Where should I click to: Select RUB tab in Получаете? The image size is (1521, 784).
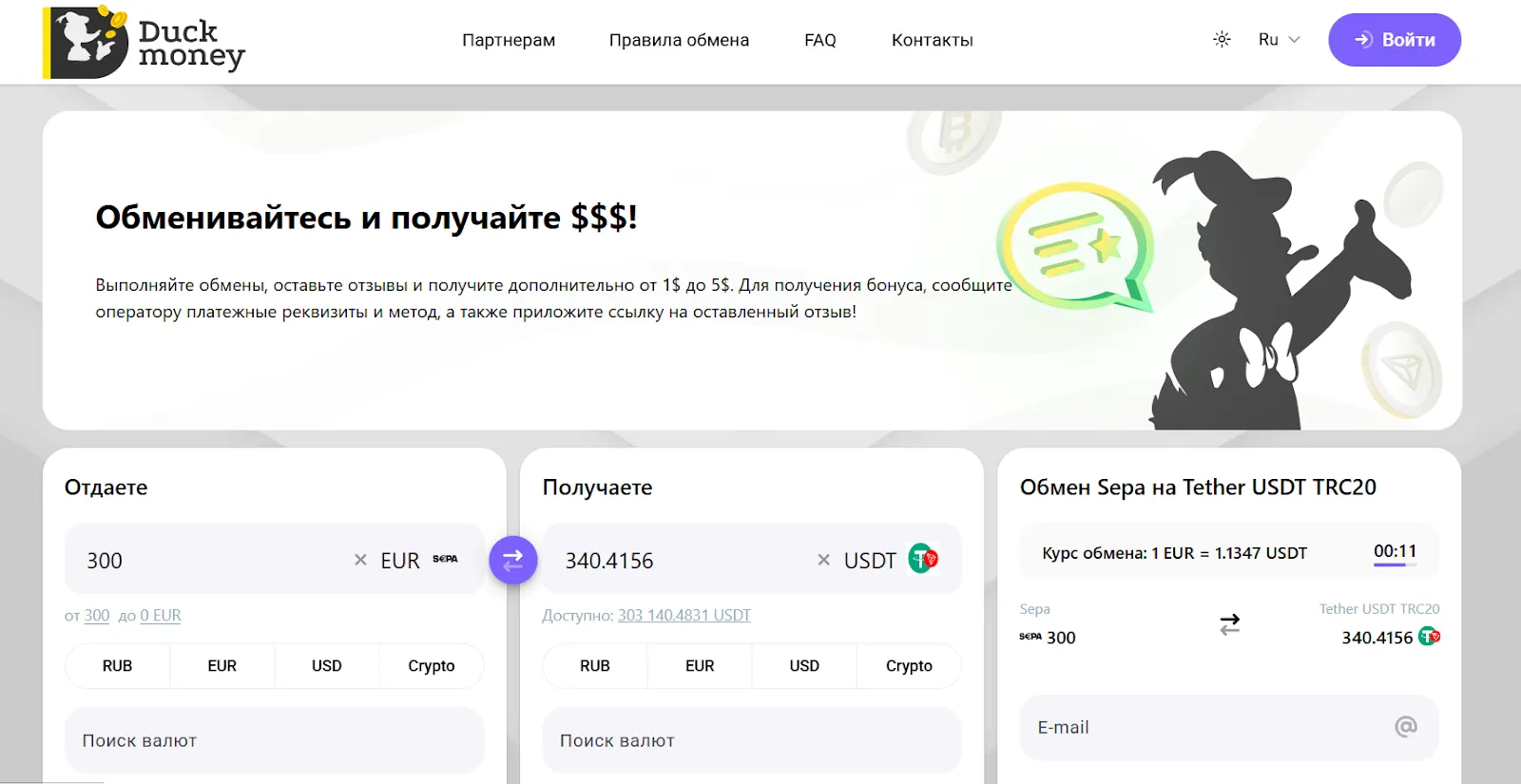click(595, 666)
